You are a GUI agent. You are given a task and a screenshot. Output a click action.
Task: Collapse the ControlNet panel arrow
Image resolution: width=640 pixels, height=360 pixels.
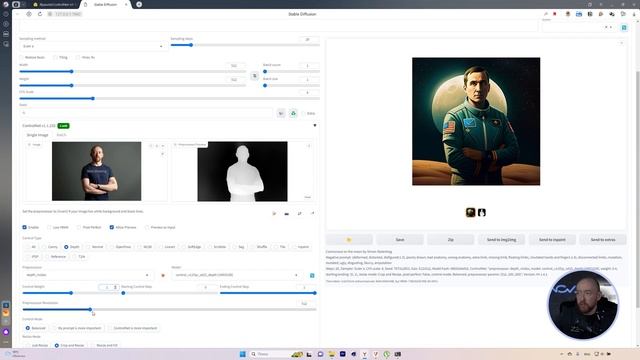pyautogui.click(x=315, y=125)
